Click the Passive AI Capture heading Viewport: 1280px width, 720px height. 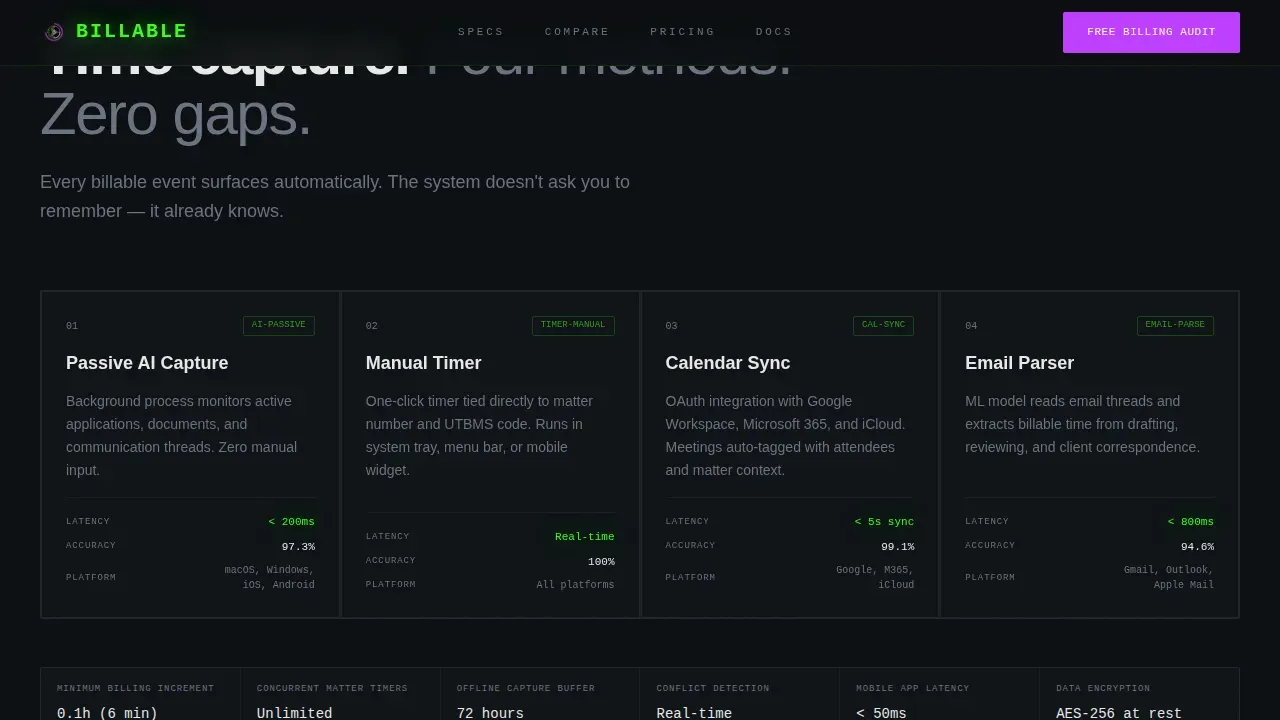coord(147,363)
